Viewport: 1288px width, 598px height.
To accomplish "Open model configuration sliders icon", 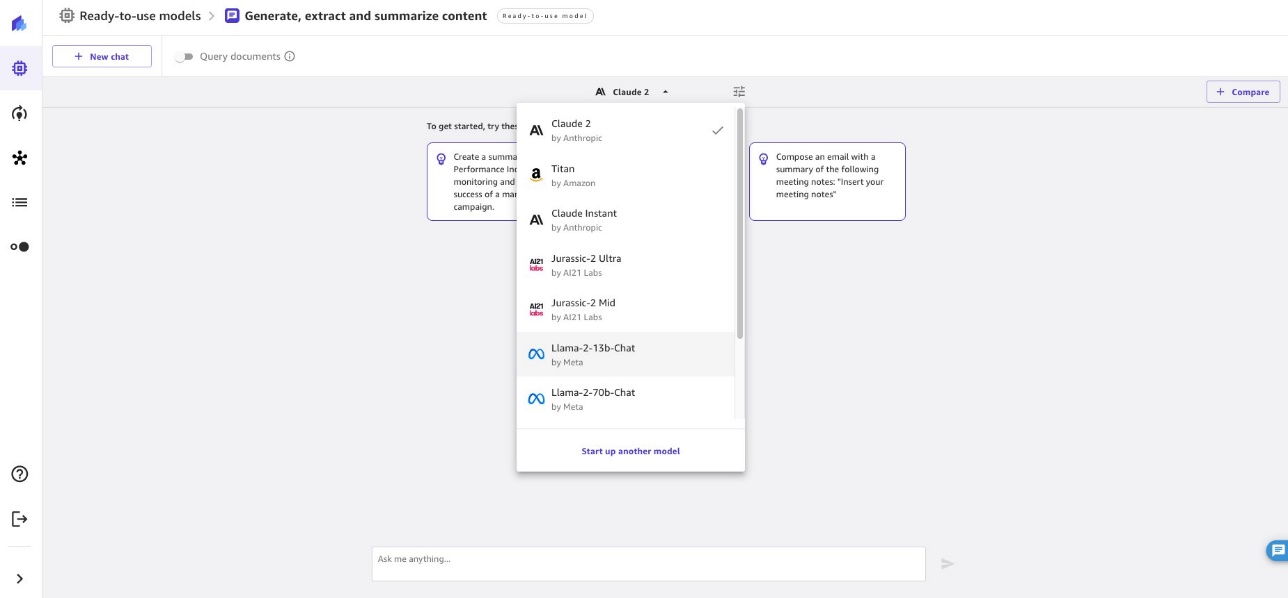I will tap(739, 92).
